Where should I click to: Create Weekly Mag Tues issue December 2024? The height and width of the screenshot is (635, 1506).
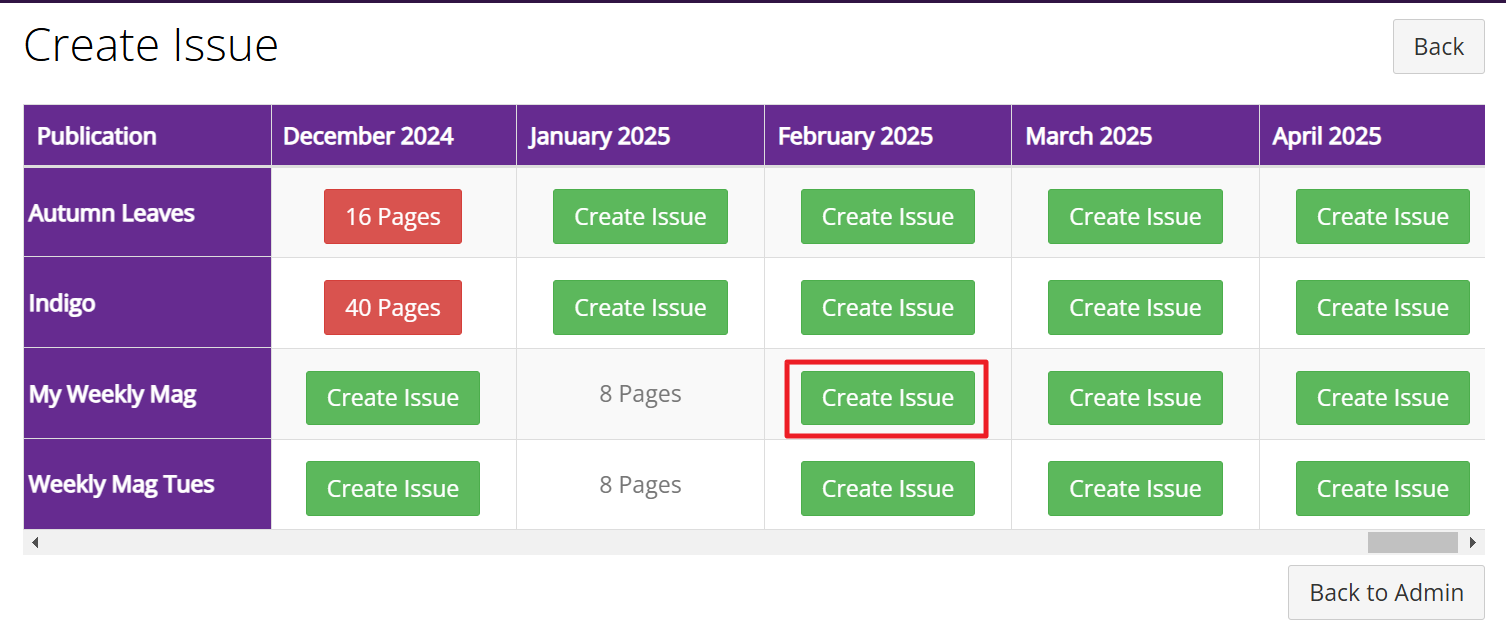(393, 488)
